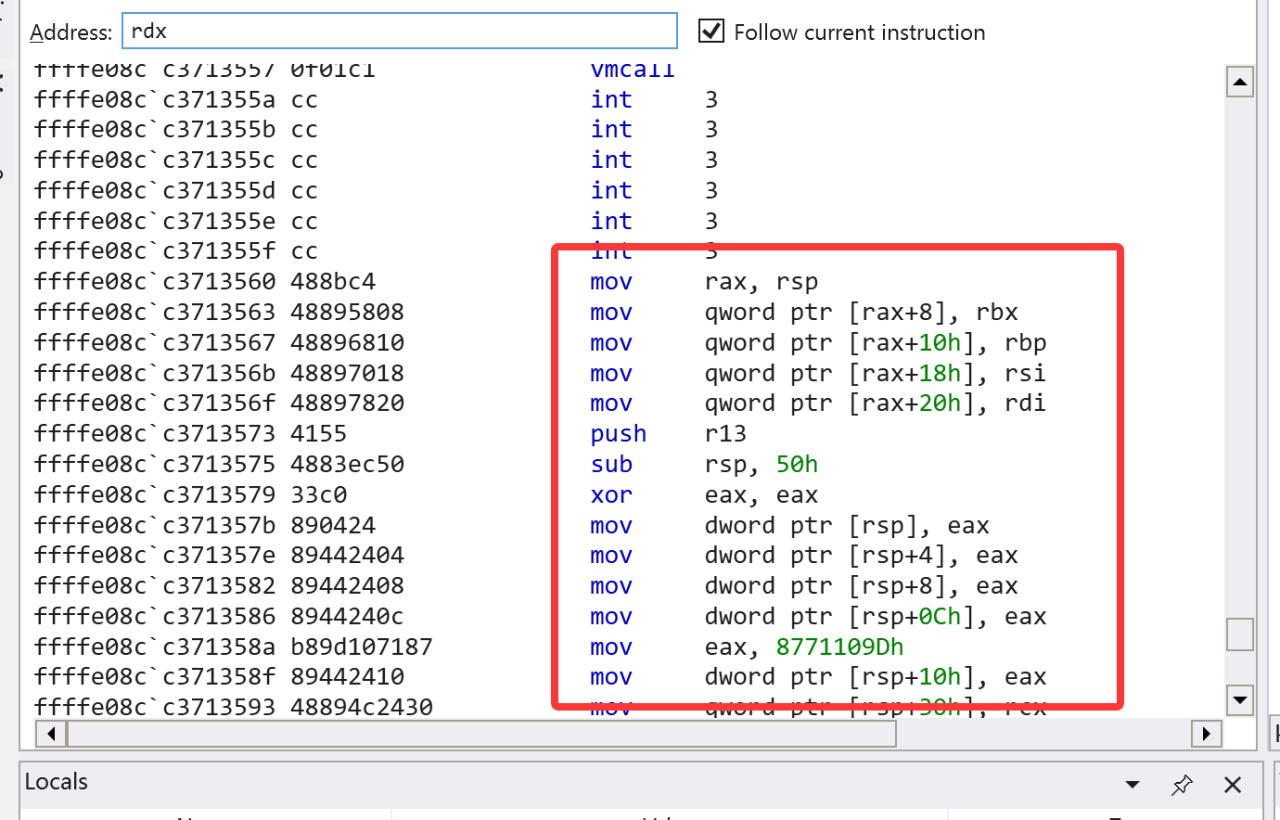This screenshot has width=1280, height=820.
Task: Pin the Locals panel with pushpin icon
Action: (1182, 785)
